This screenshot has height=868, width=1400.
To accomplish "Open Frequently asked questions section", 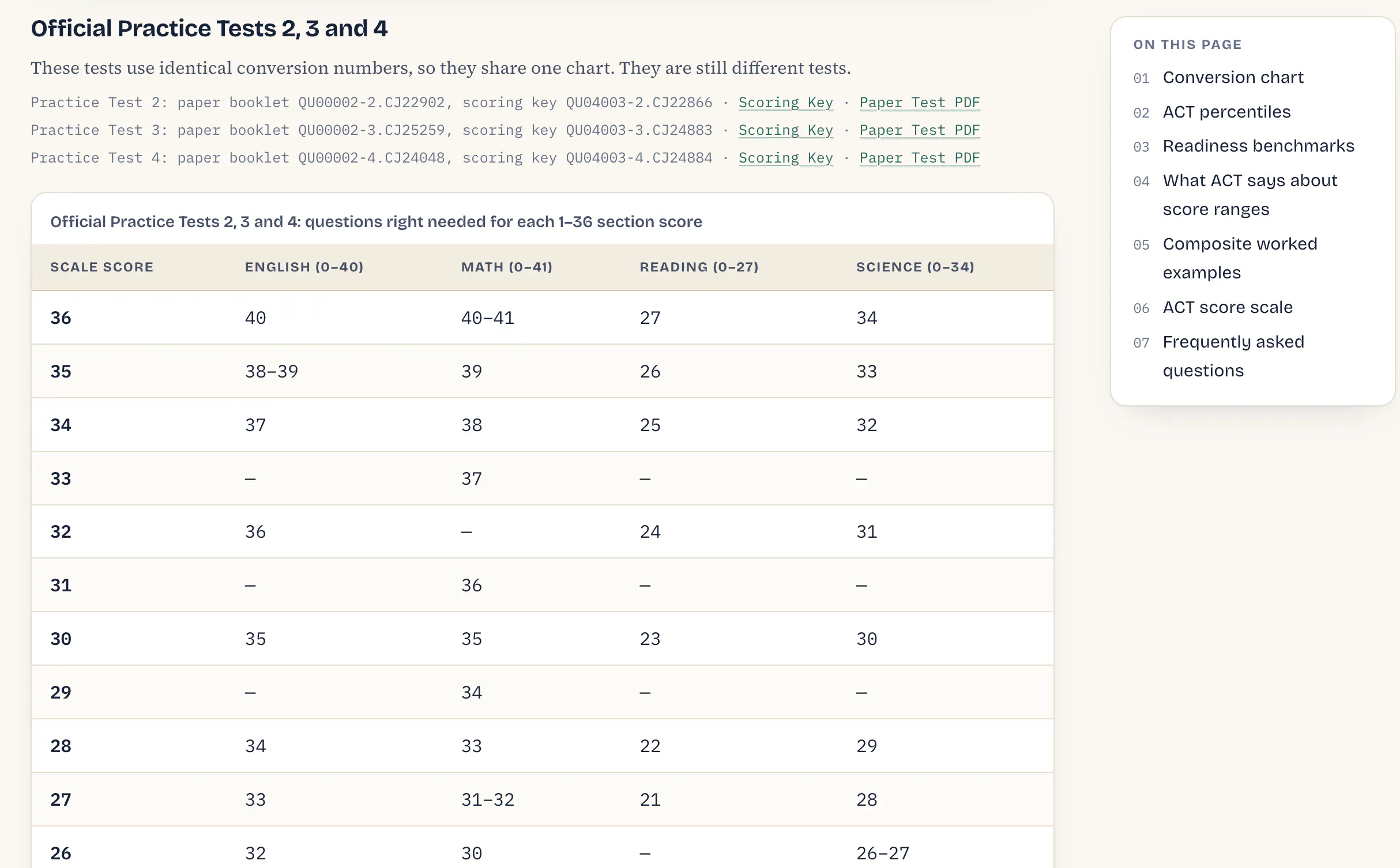I will tap(1233, 356).
